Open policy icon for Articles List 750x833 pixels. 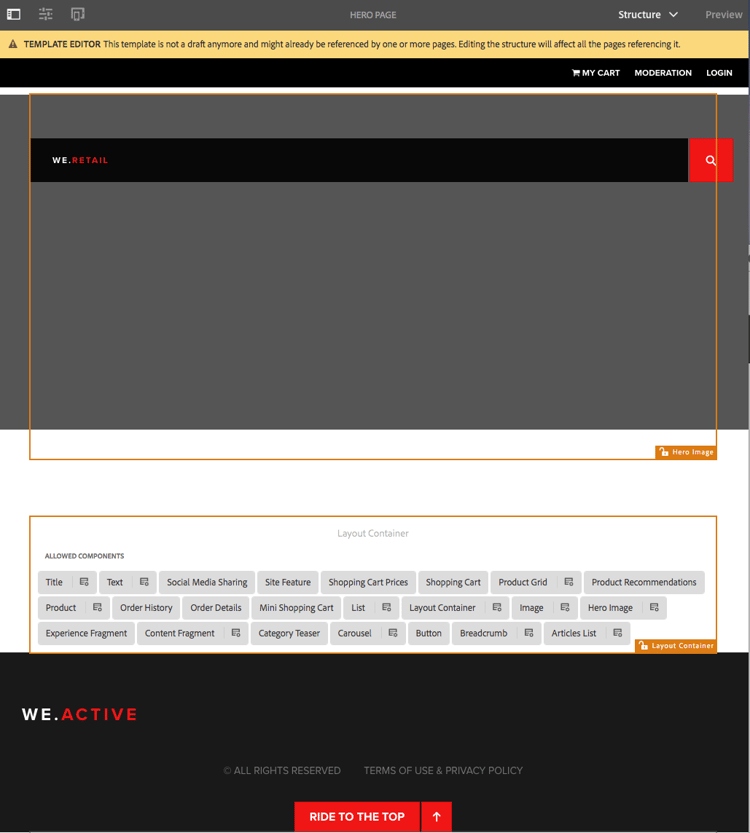[x=617, y=633]
